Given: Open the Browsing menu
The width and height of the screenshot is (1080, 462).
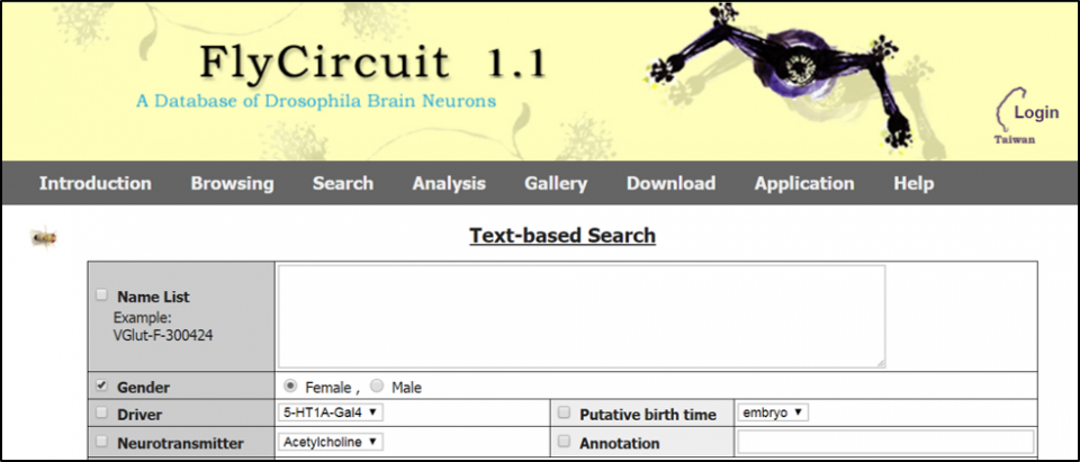Looking at the screenshot, I should (x=232, y=184).
